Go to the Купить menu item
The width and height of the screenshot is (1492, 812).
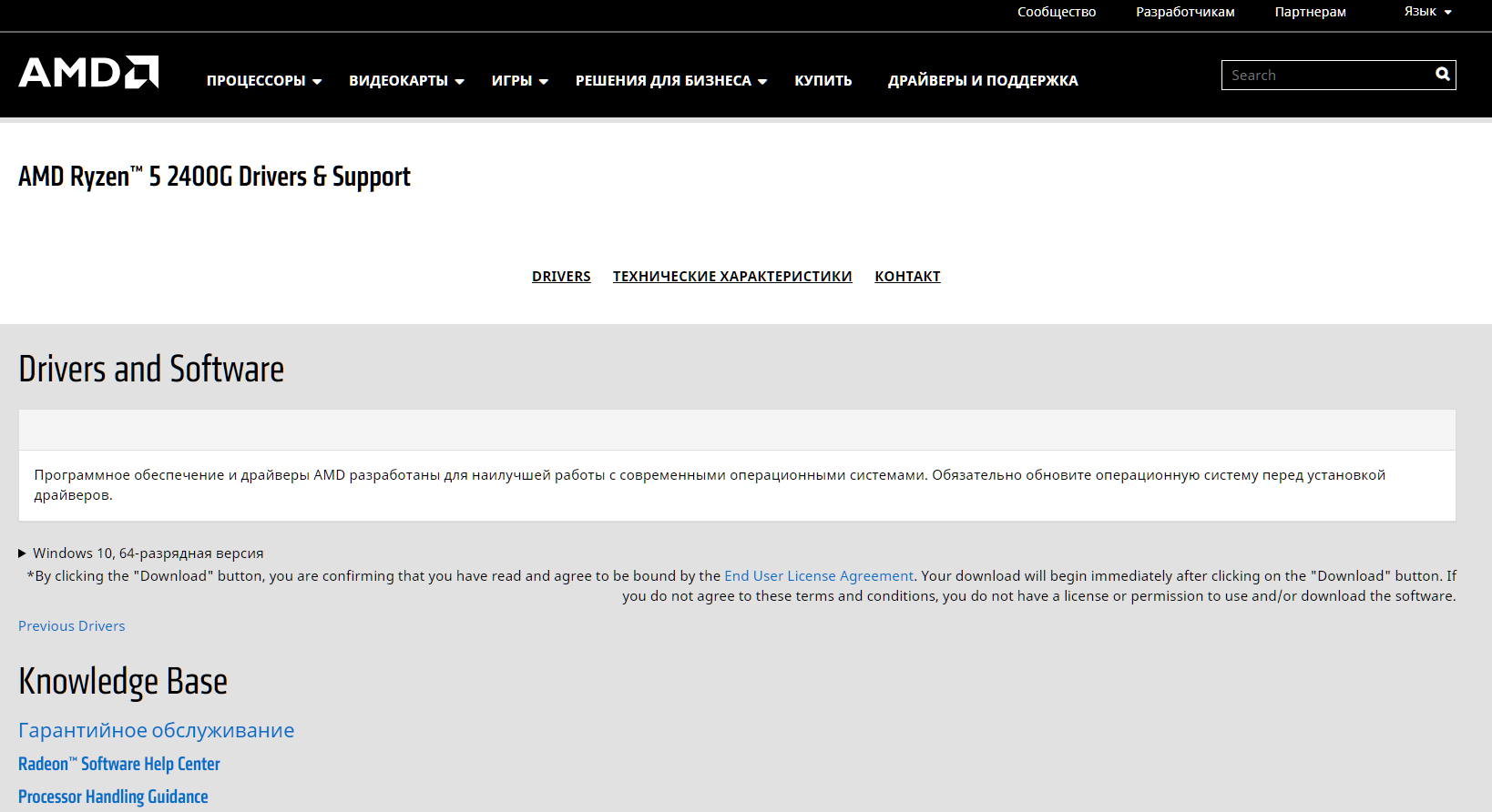tap(823, 81)
